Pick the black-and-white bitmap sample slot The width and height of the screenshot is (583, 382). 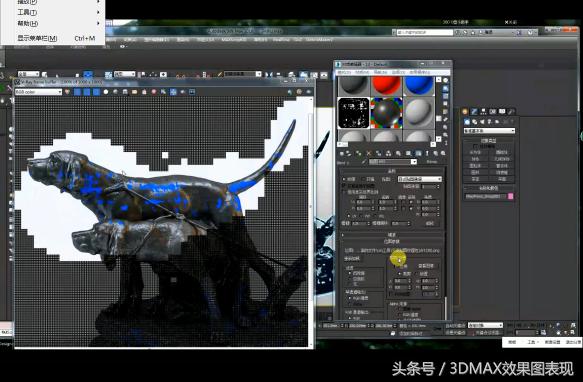pyautogui.click(x=354, y=113)
